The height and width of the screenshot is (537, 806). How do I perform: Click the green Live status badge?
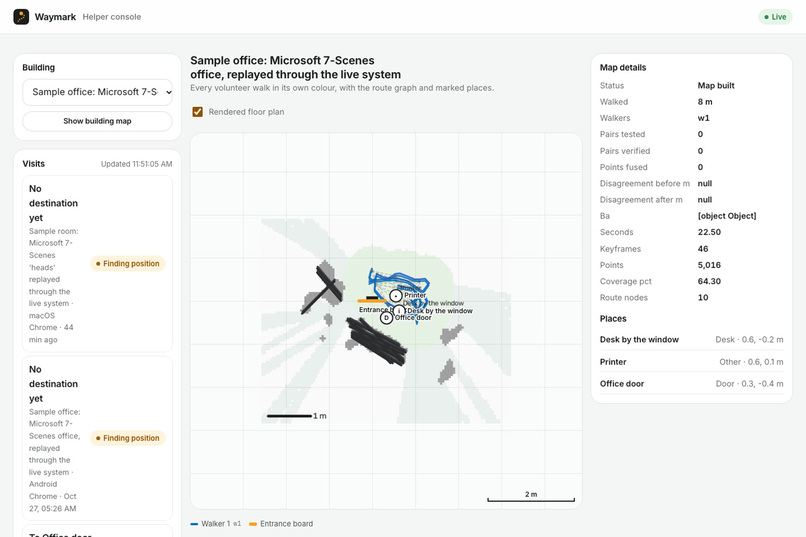click(x=775, y=17)
